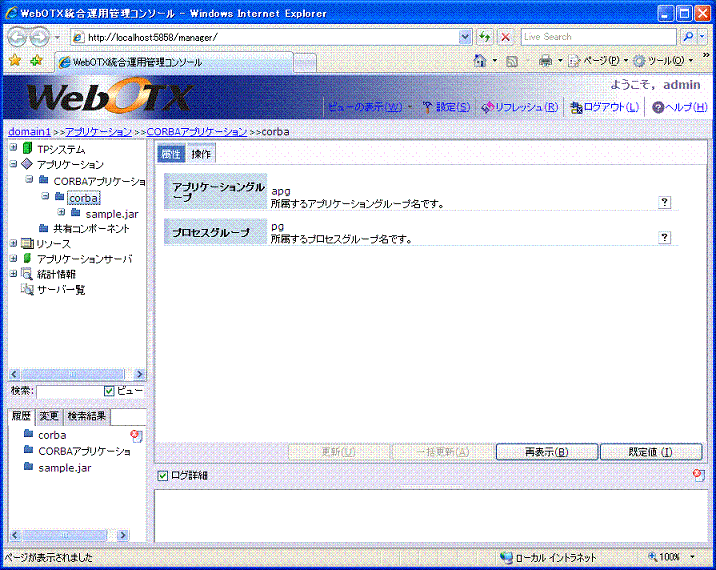Click the browser Home icon

click(480, 61)
